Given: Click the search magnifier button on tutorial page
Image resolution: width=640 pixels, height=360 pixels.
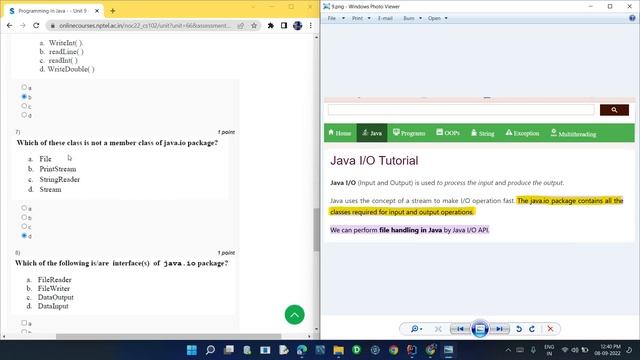Looking at the screenshot, I should coord(614,110).
